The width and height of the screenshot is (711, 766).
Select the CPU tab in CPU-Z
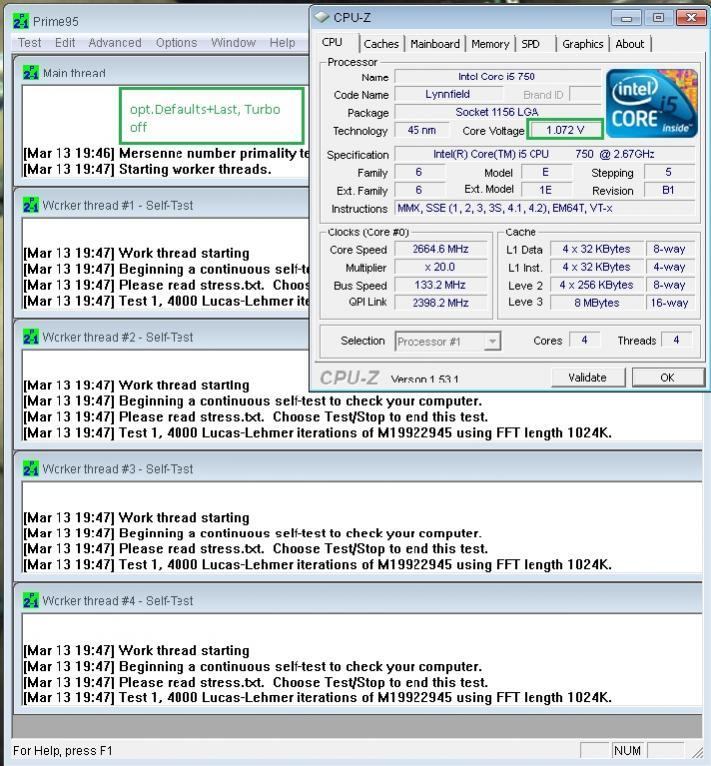332,43
